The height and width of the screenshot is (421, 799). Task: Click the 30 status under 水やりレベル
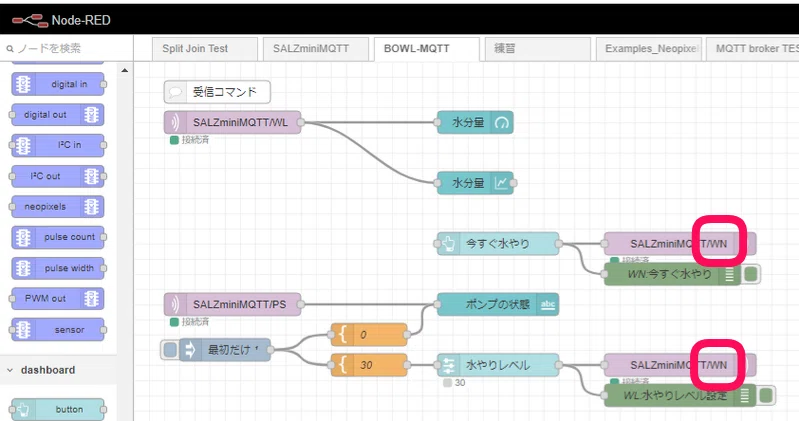(455, 383)
